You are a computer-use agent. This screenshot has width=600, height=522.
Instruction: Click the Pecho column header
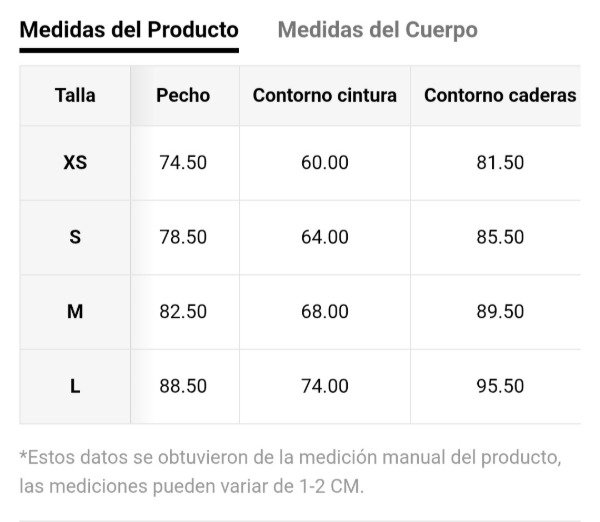pyautogui.click(x=183, y=96)
